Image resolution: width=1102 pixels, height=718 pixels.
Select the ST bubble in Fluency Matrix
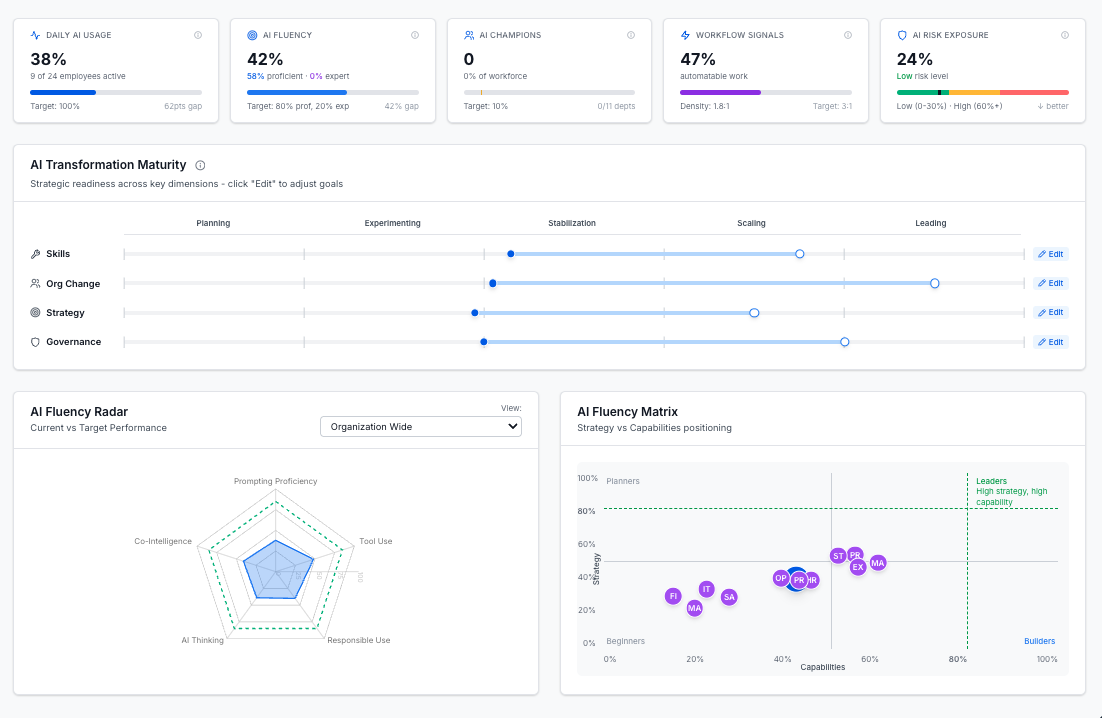[x=837, y=556]
